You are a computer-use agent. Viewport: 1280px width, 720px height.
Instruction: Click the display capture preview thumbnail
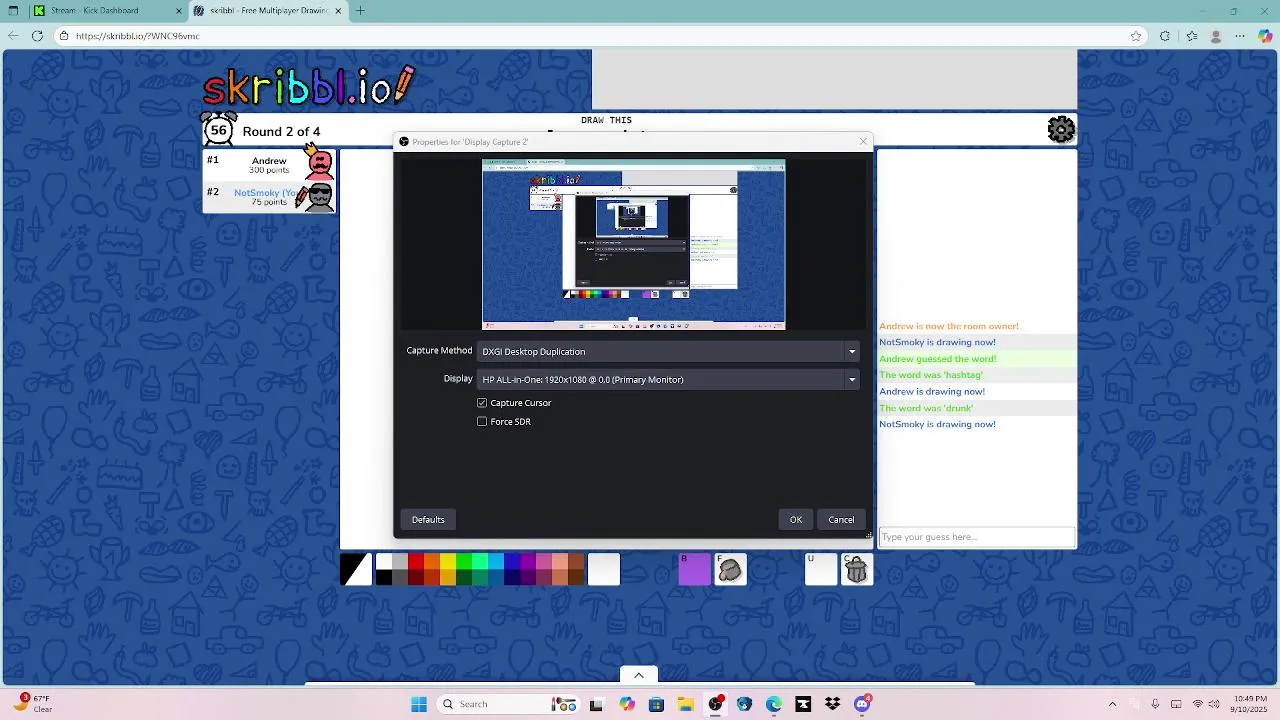click(634, 244)
